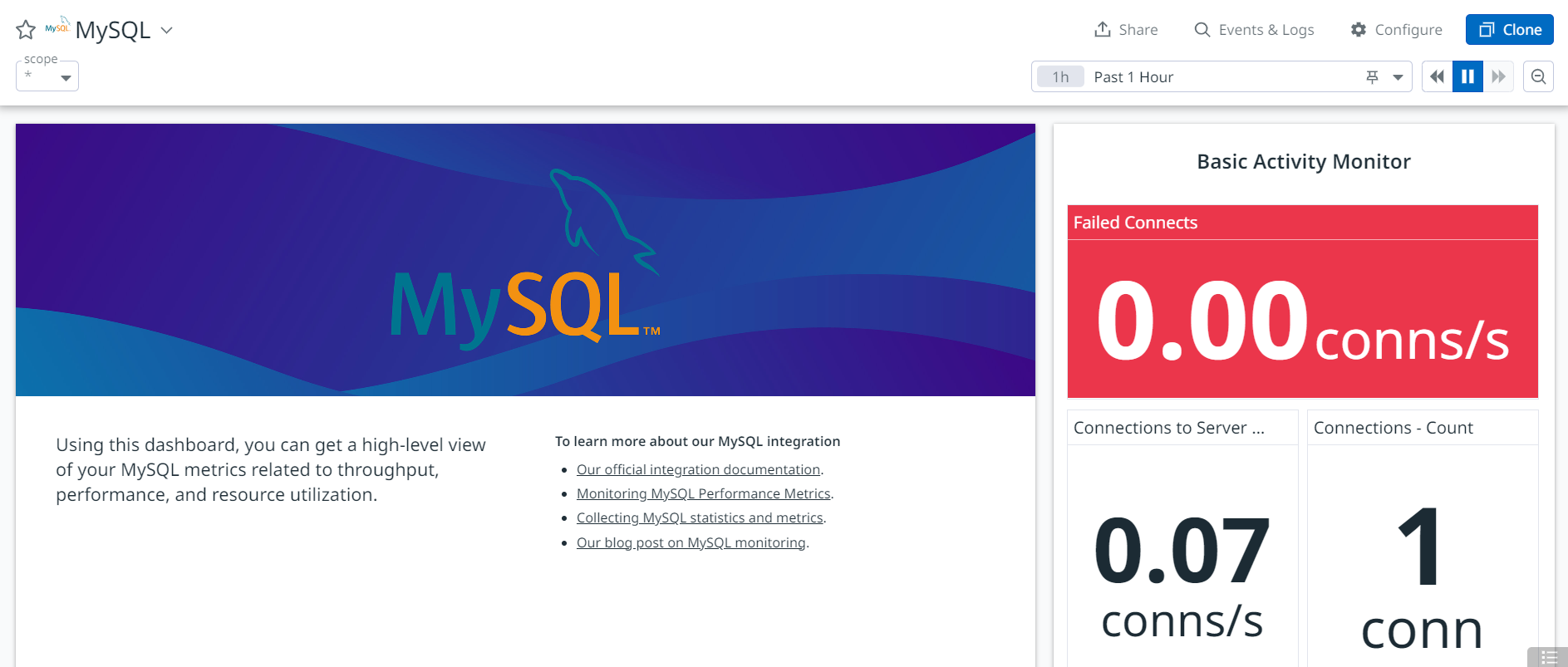Open official integration documentation link
The image size is (1568, 667).
click(698, 469)
